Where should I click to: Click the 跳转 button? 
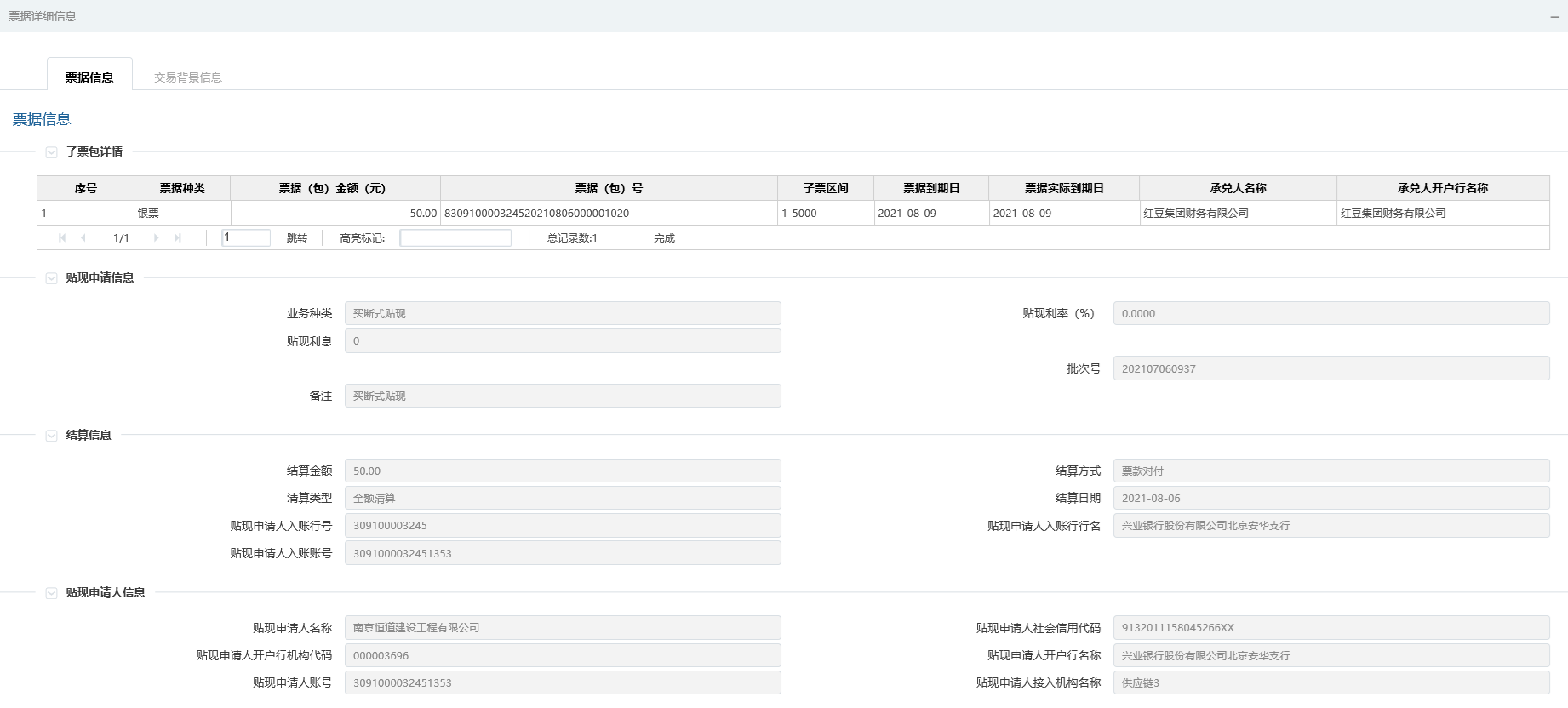click(x=297, y=238)
